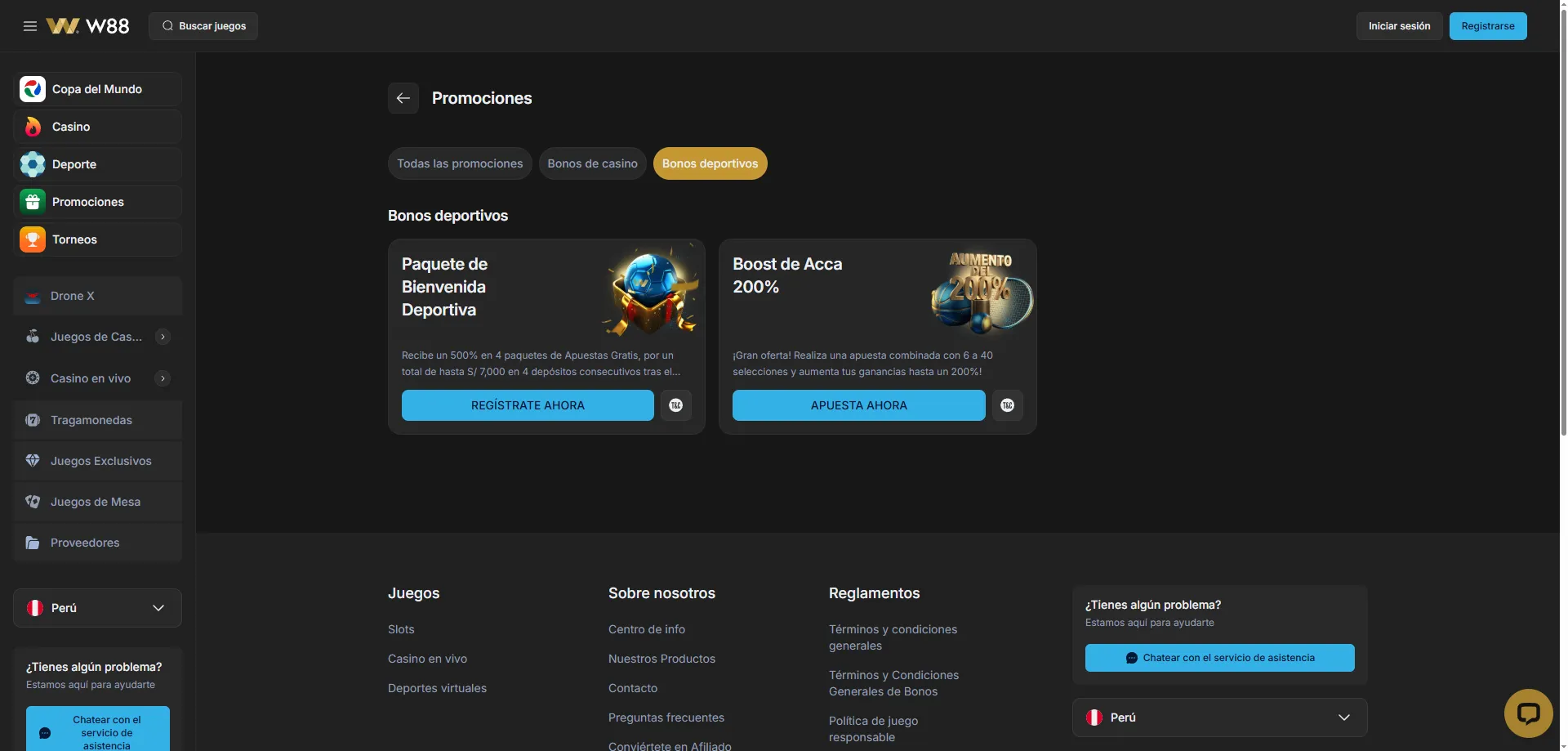Click the Paquete de Bienvenida gift box image
1568x751 pixels.
pos(652,292)
